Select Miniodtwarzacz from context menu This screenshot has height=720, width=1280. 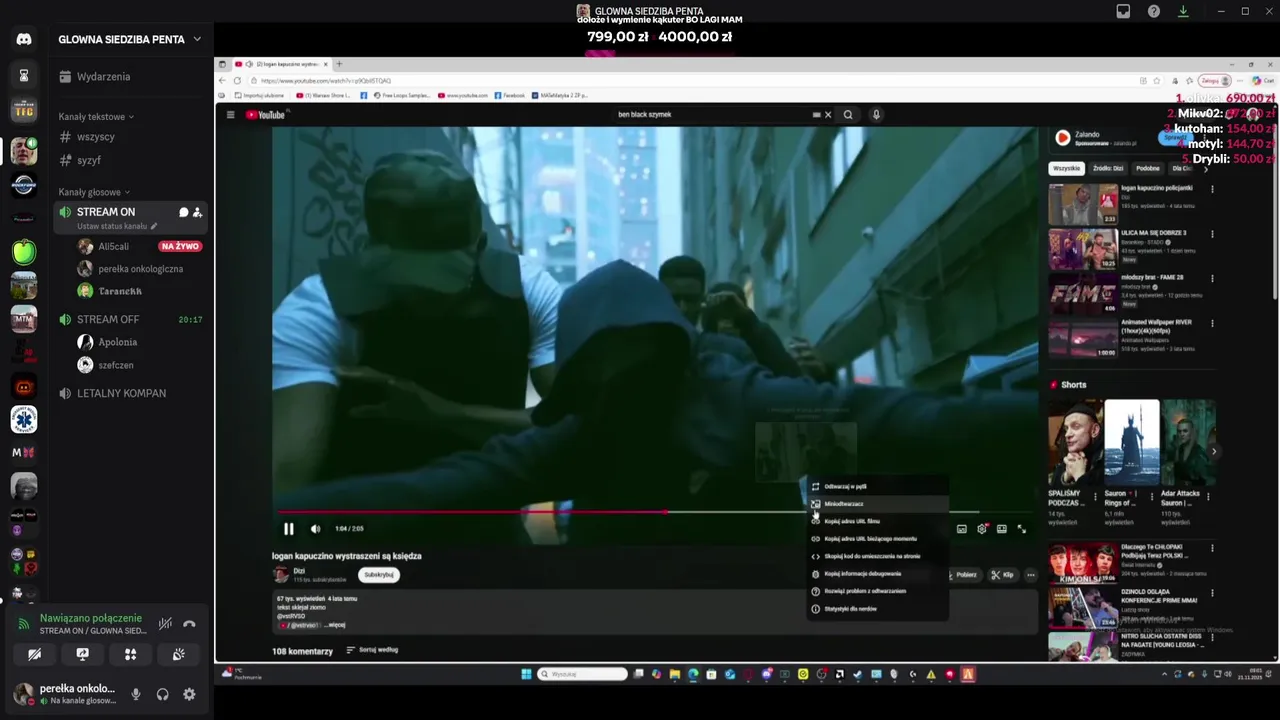pos(877,504)
